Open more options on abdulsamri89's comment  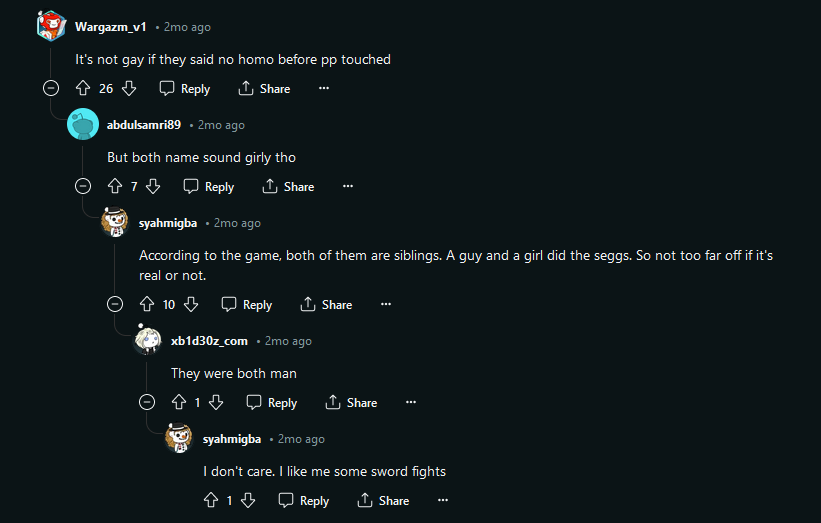(347, 186)
